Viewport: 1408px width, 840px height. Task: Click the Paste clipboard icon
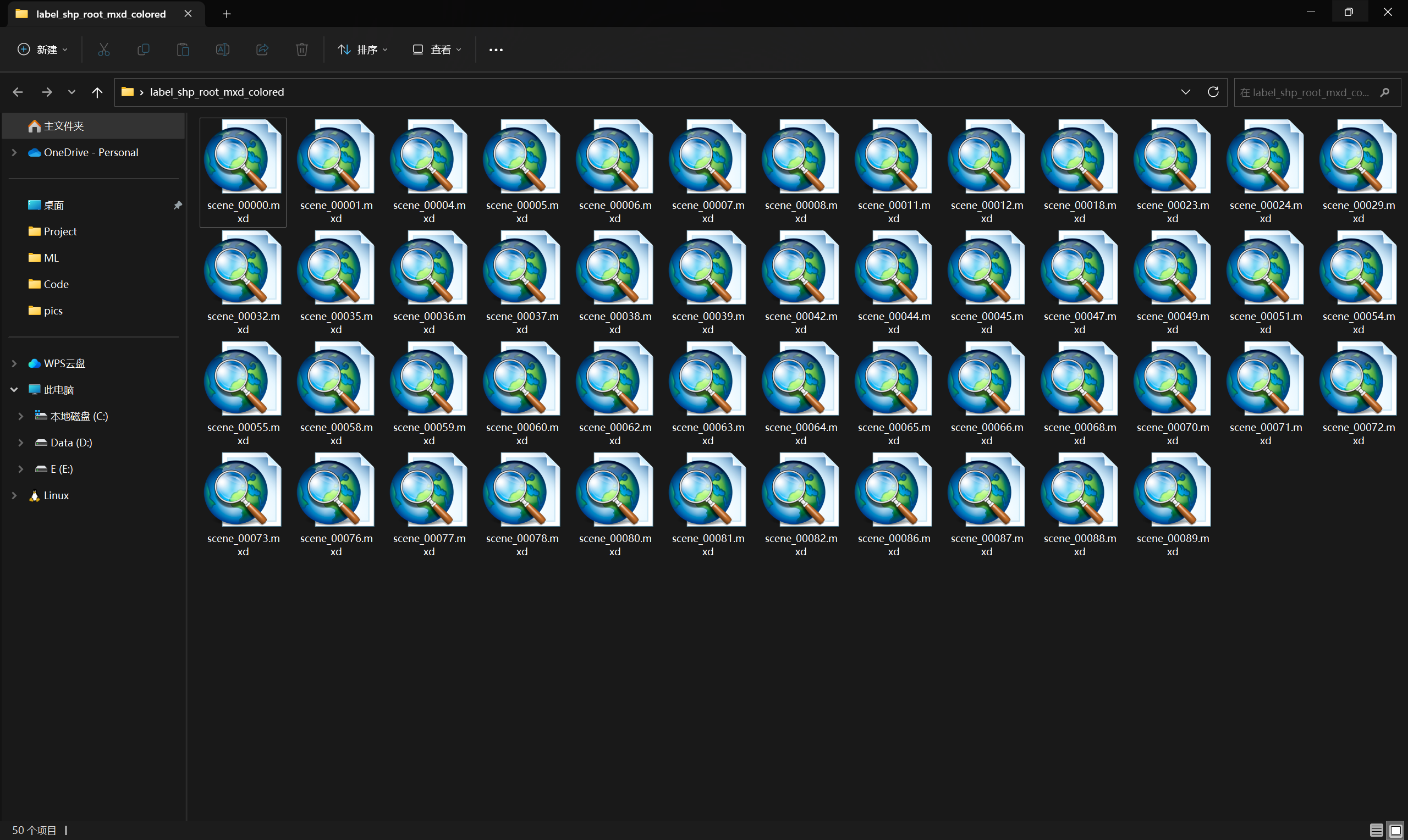pyautogui.click(x=183, y=50)
